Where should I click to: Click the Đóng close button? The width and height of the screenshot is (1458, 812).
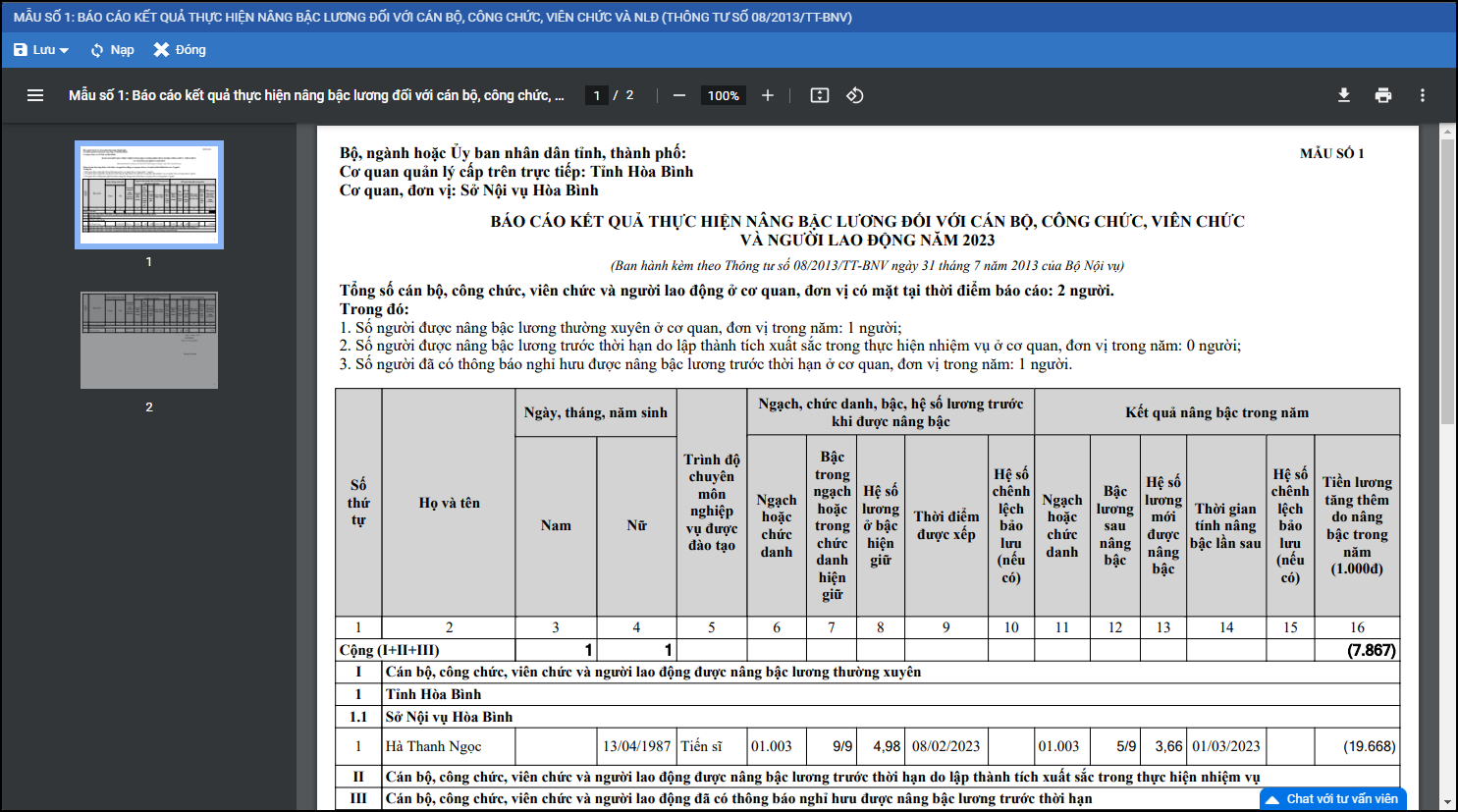point(180,50)
